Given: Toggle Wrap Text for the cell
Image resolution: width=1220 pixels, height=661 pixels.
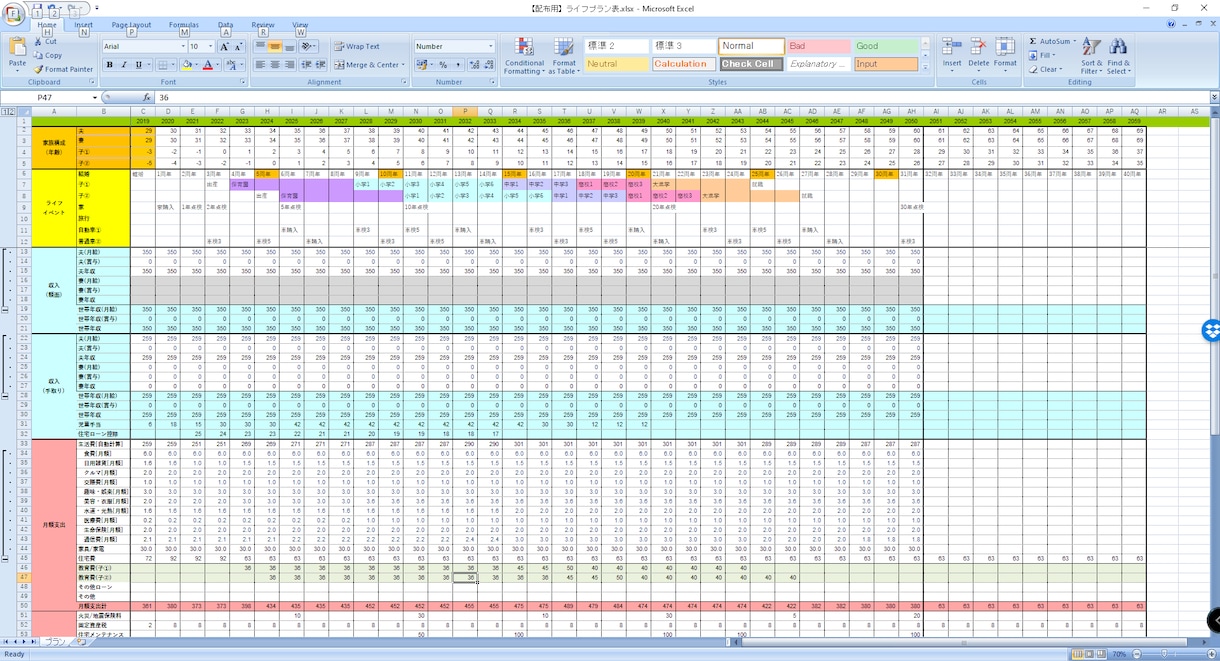Looking at the screenshot, I should point(357,46).
